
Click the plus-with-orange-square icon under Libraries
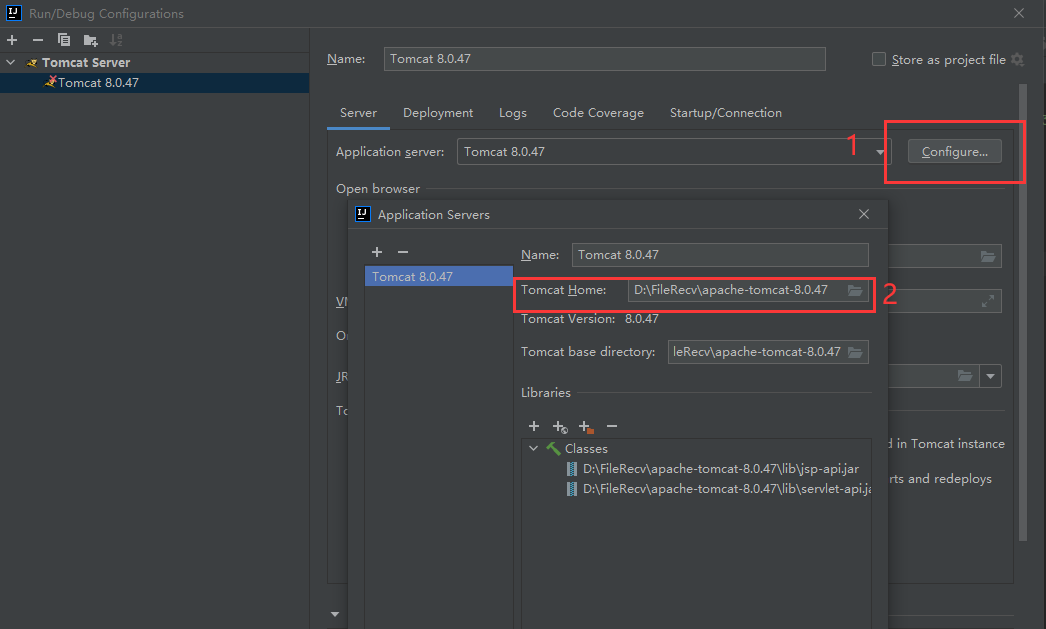(x=586, y=427)
